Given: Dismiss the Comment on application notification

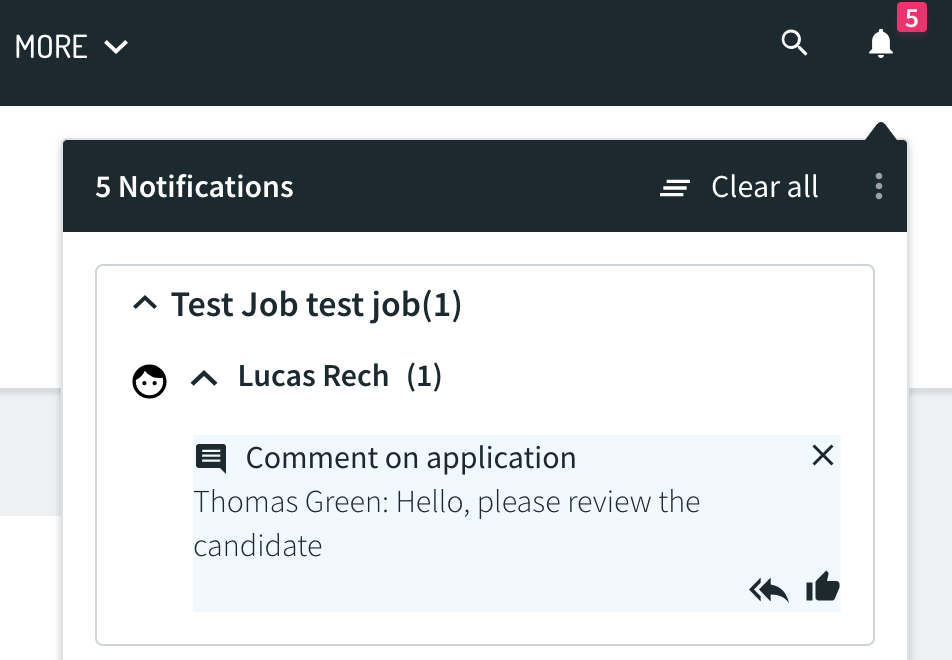Looking at the screenshot, I should point(823,455).
